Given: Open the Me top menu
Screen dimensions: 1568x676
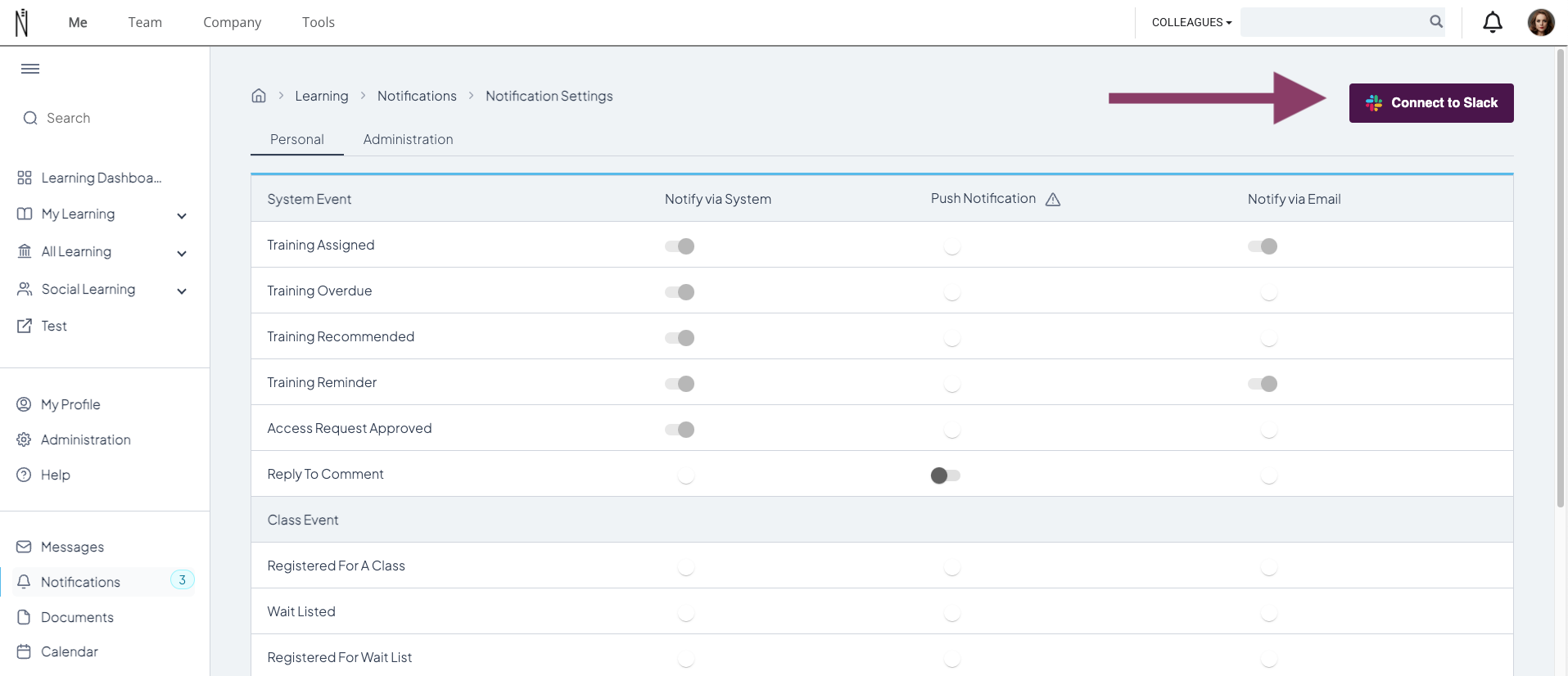Looking at the screenshot, I should (x=78, y=22).
